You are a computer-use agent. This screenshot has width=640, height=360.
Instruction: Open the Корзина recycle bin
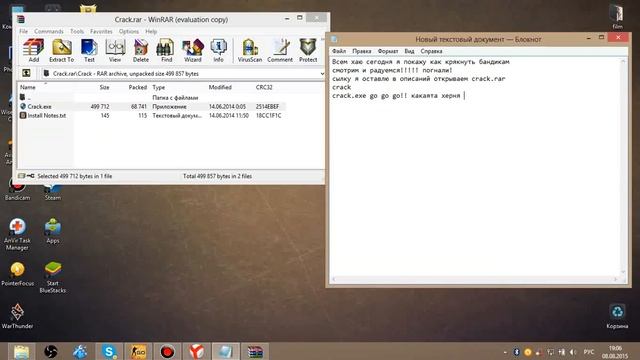click(617, 316)
